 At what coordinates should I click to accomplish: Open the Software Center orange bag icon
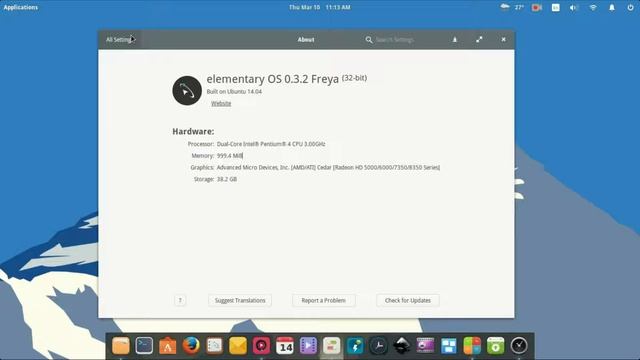pos(167,346)
